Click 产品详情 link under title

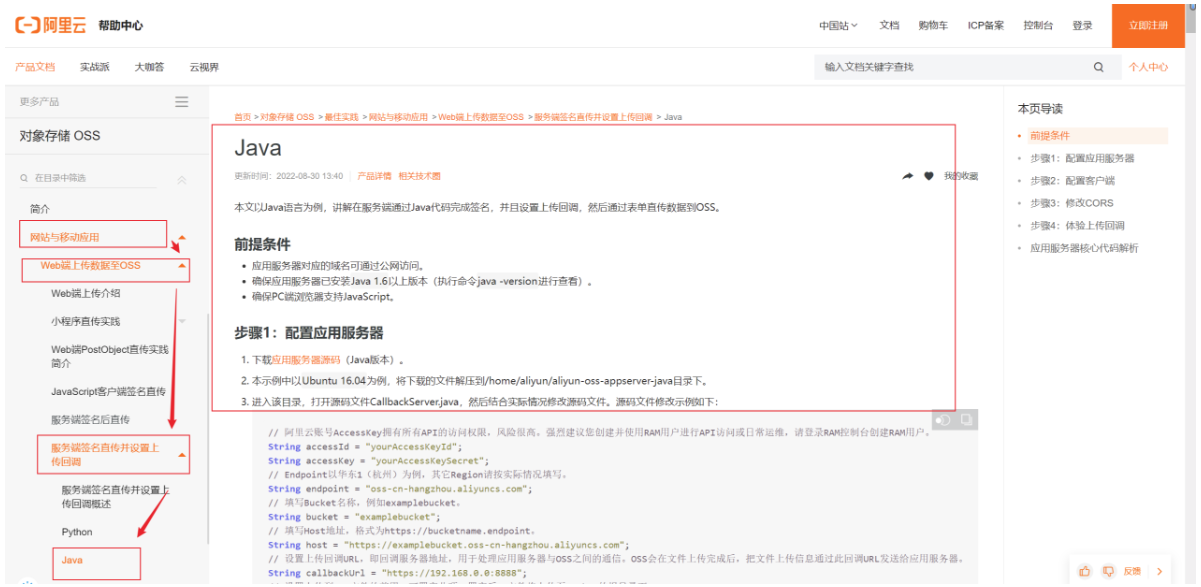[374, 176]
